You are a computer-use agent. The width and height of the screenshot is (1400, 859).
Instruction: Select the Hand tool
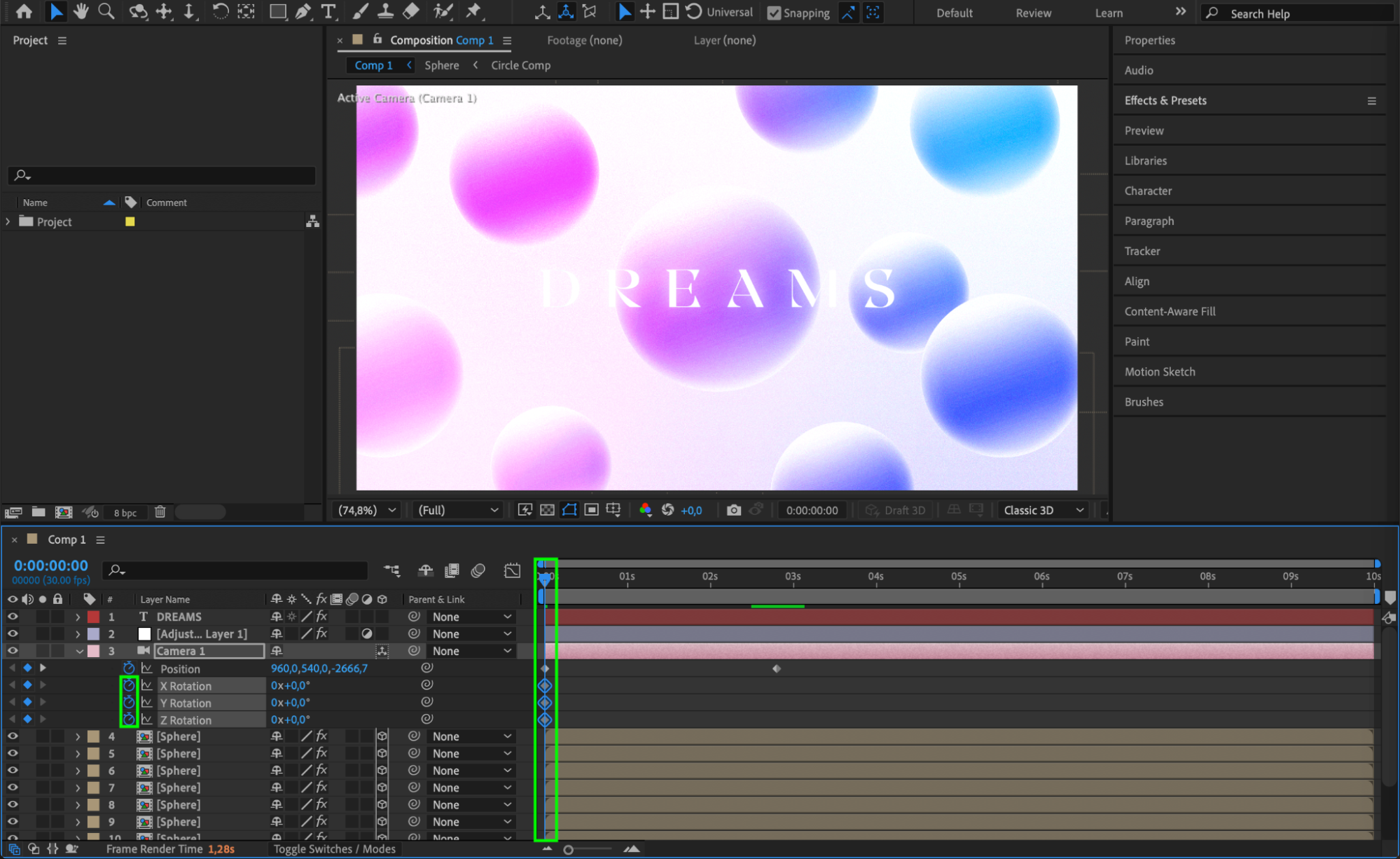(x=81, y=11)
